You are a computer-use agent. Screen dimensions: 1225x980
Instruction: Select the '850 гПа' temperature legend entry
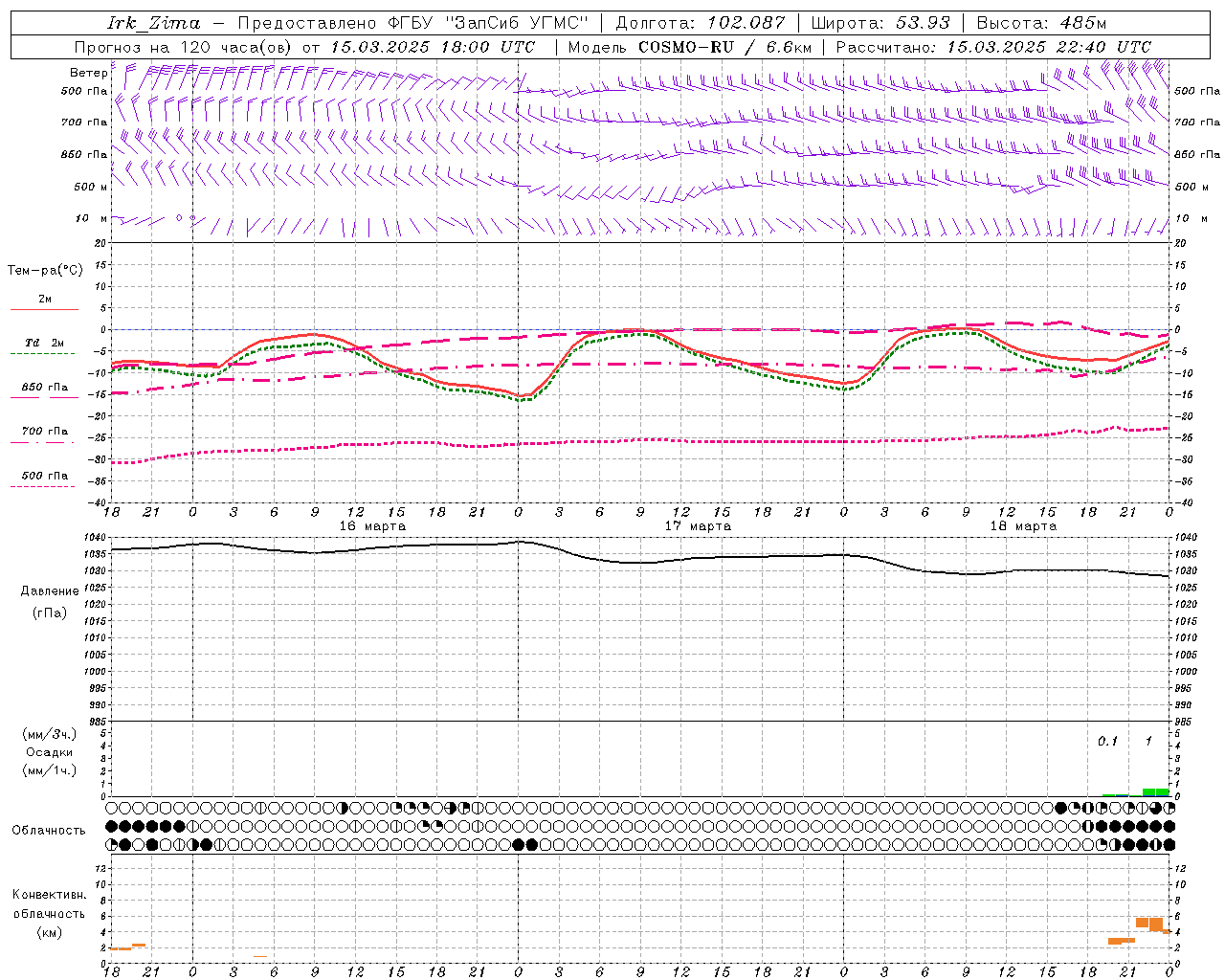(x=45, y=388)
